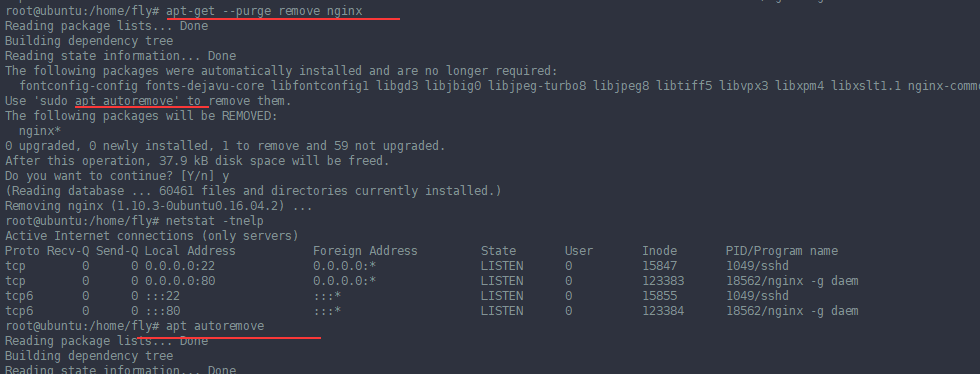Click the 'Foreign Address' column header
The width and height of the screenshot is (980, 374).
[365, 251]
